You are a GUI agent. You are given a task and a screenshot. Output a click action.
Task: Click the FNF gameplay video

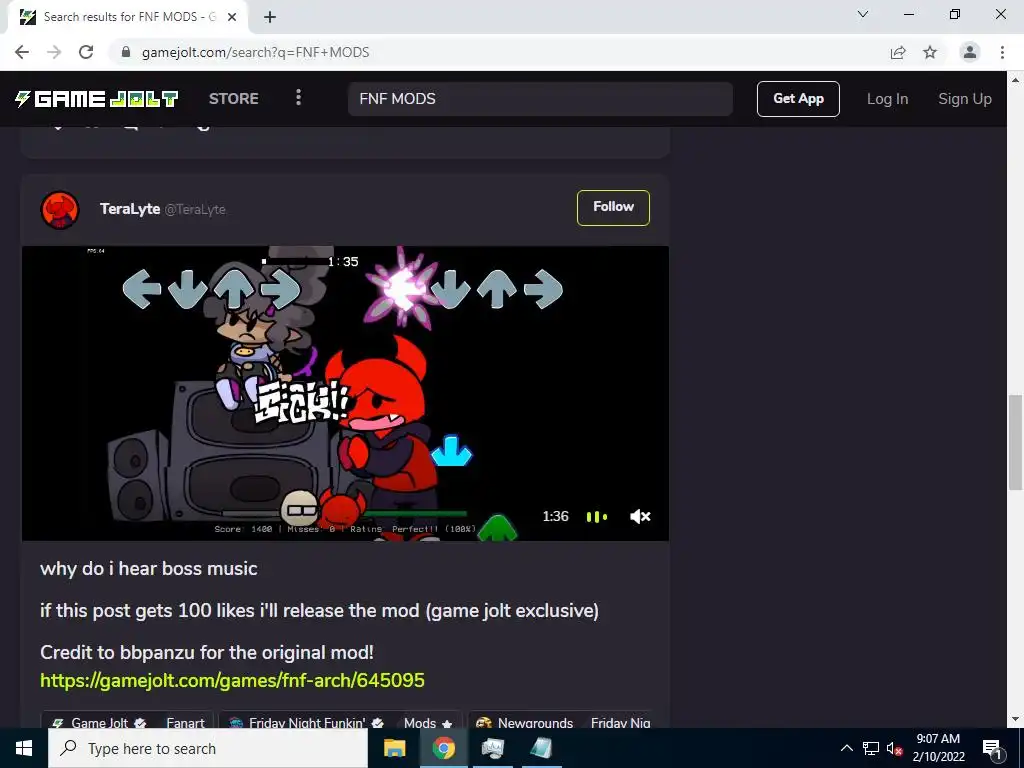pyautogui.click(x=345, y=393)
